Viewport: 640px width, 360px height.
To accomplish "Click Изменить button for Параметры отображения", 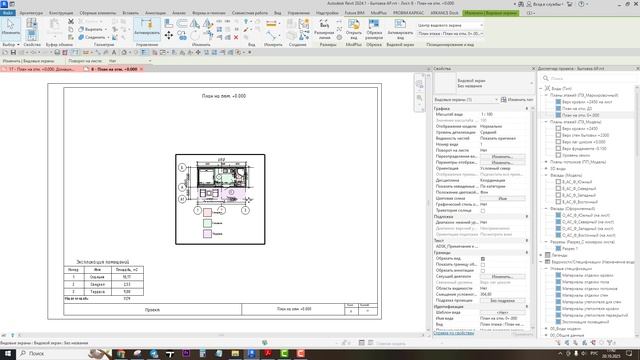I will 502,162.
